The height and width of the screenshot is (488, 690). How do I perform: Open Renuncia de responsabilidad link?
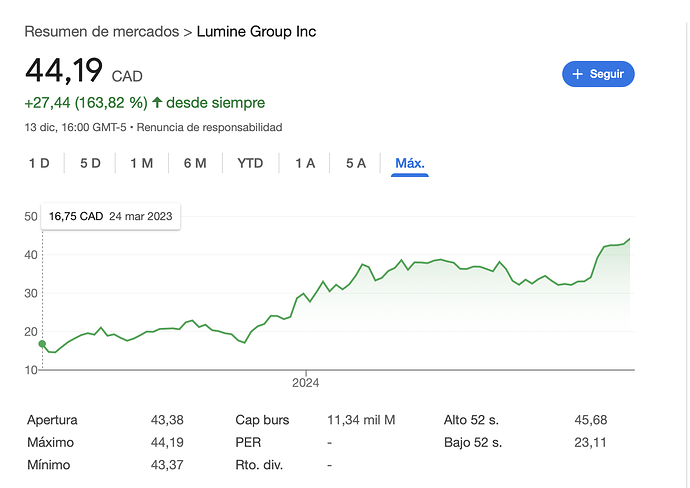pyautogui.click(x=209, y=128)
